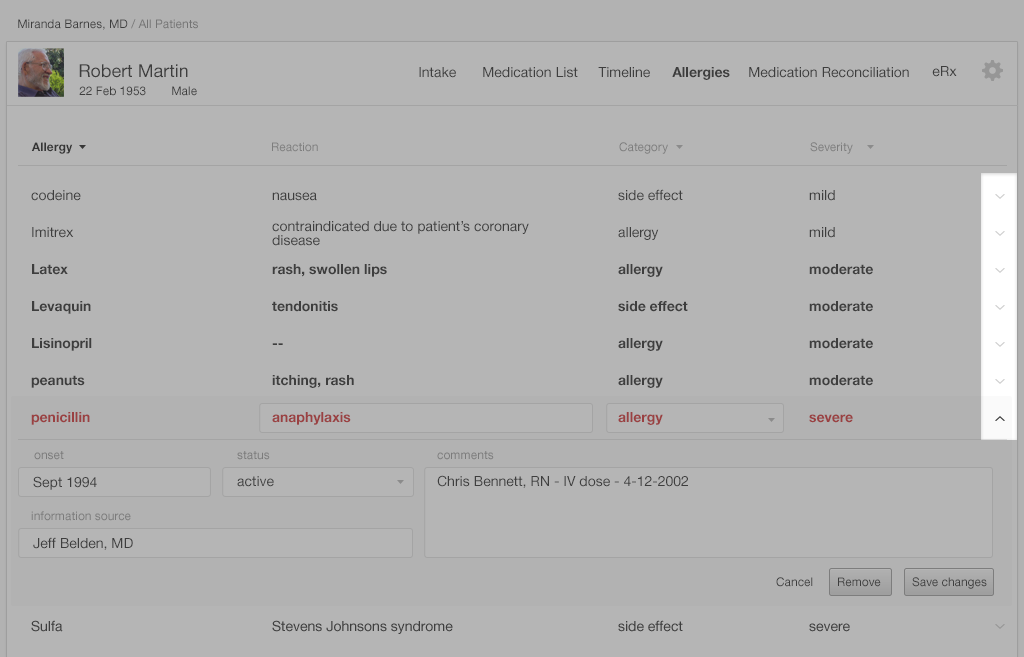Click the onset field with Sept 1994
1024x657 pixels.
(x=114, y=482)
